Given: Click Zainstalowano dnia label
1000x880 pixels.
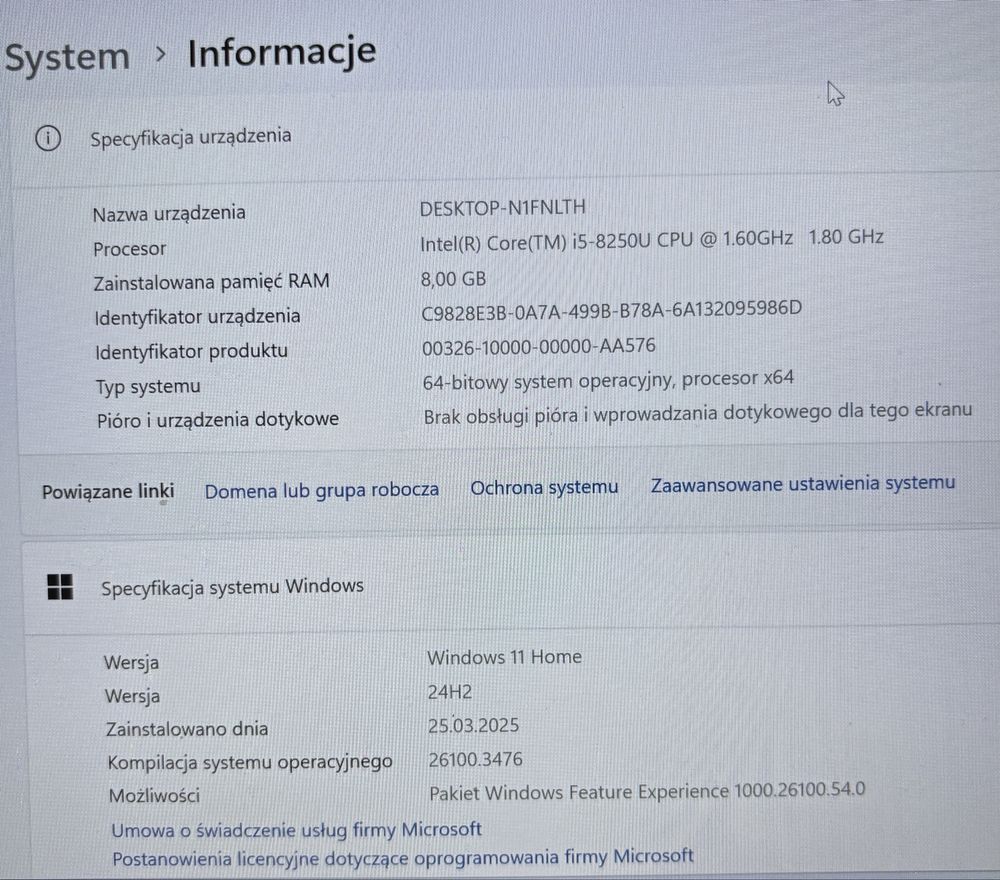Looking at the screenshot, I should pyautogui.click(x=187, y=729).
